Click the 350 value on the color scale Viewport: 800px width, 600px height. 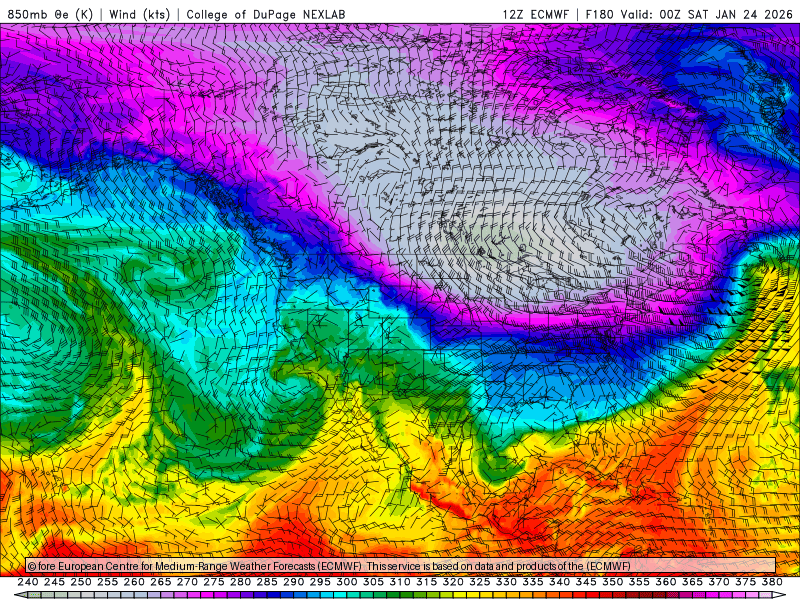click(612, 582)
